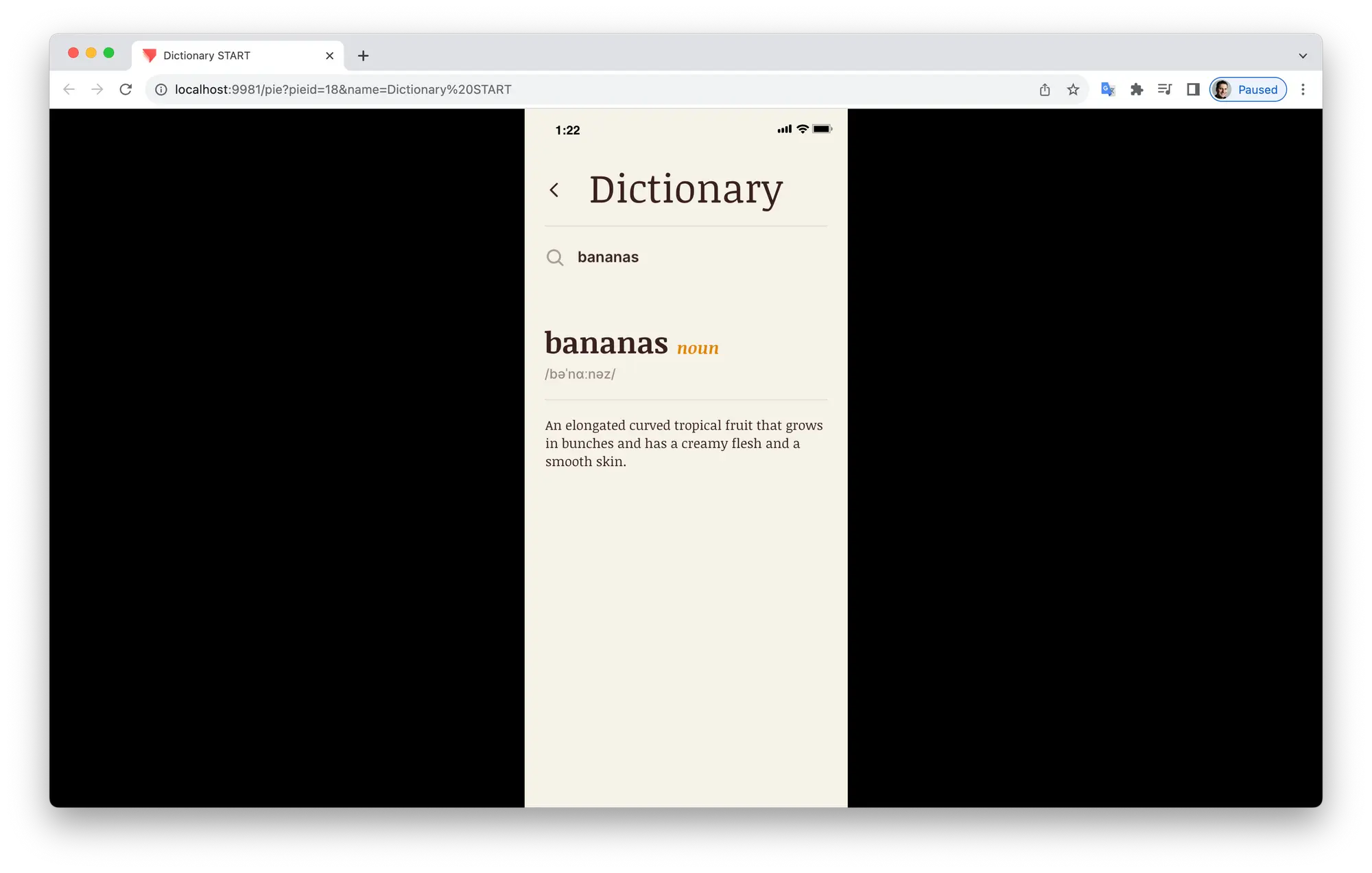Open the Extensions puzzle piece menu
This screenshot has height=873, width=1372.
[1136, 89]
